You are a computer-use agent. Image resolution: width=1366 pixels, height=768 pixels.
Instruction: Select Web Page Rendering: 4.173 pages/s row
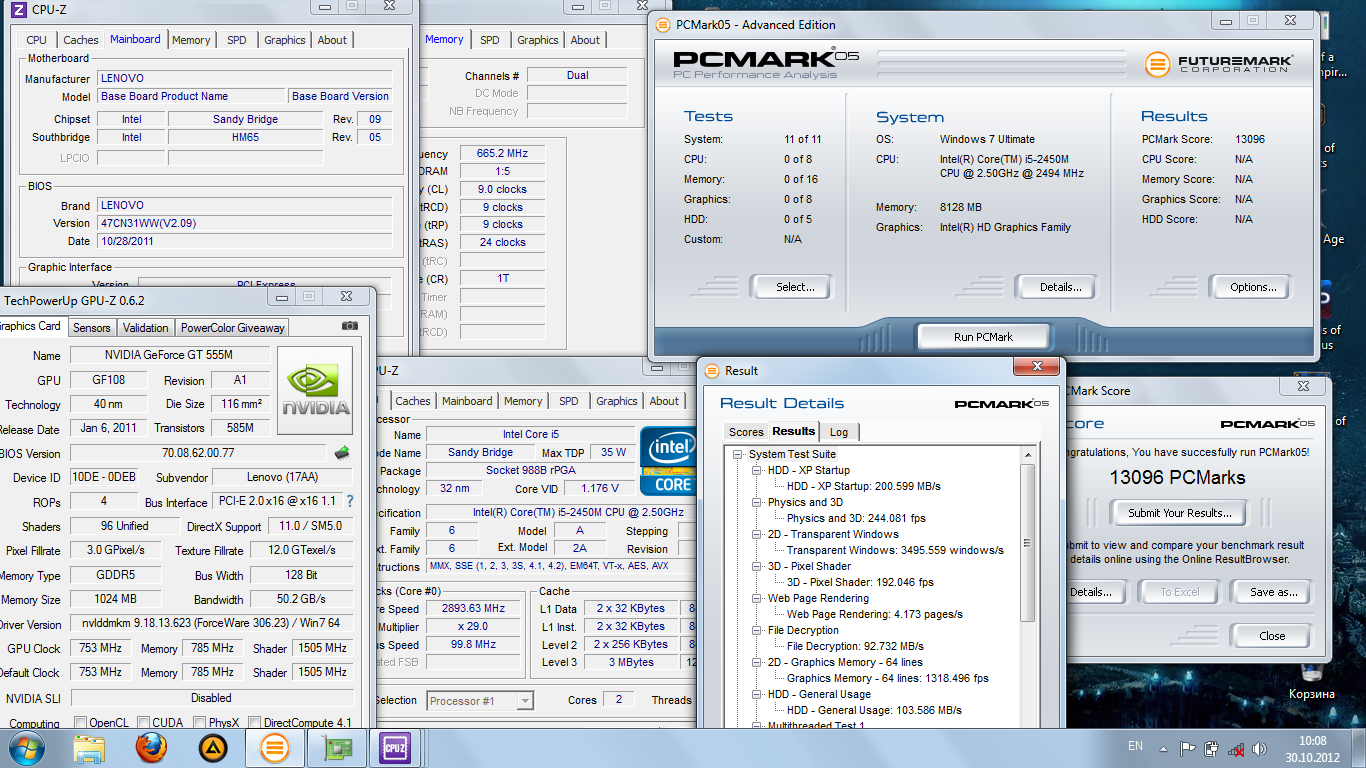(x=875, y=614)
